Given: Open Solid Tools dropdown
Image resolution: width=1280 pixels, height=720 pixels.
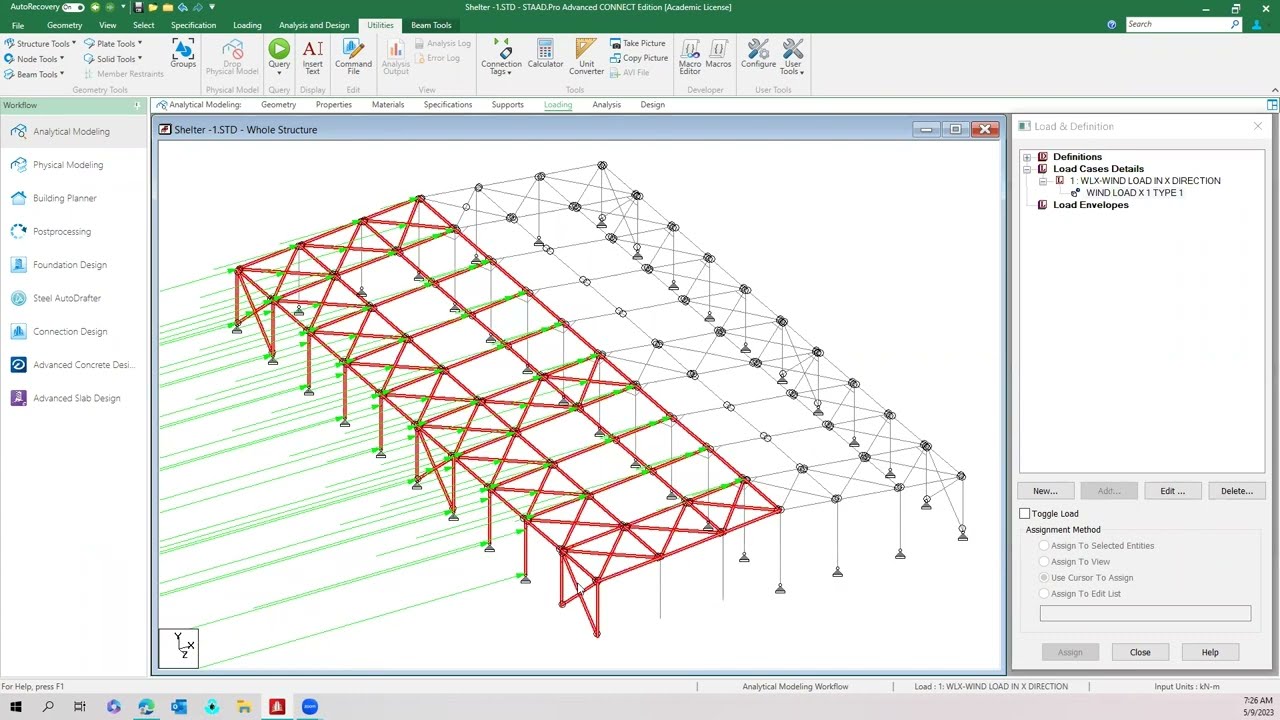Looking at the screenshot, I should click(x=114, y=59).
